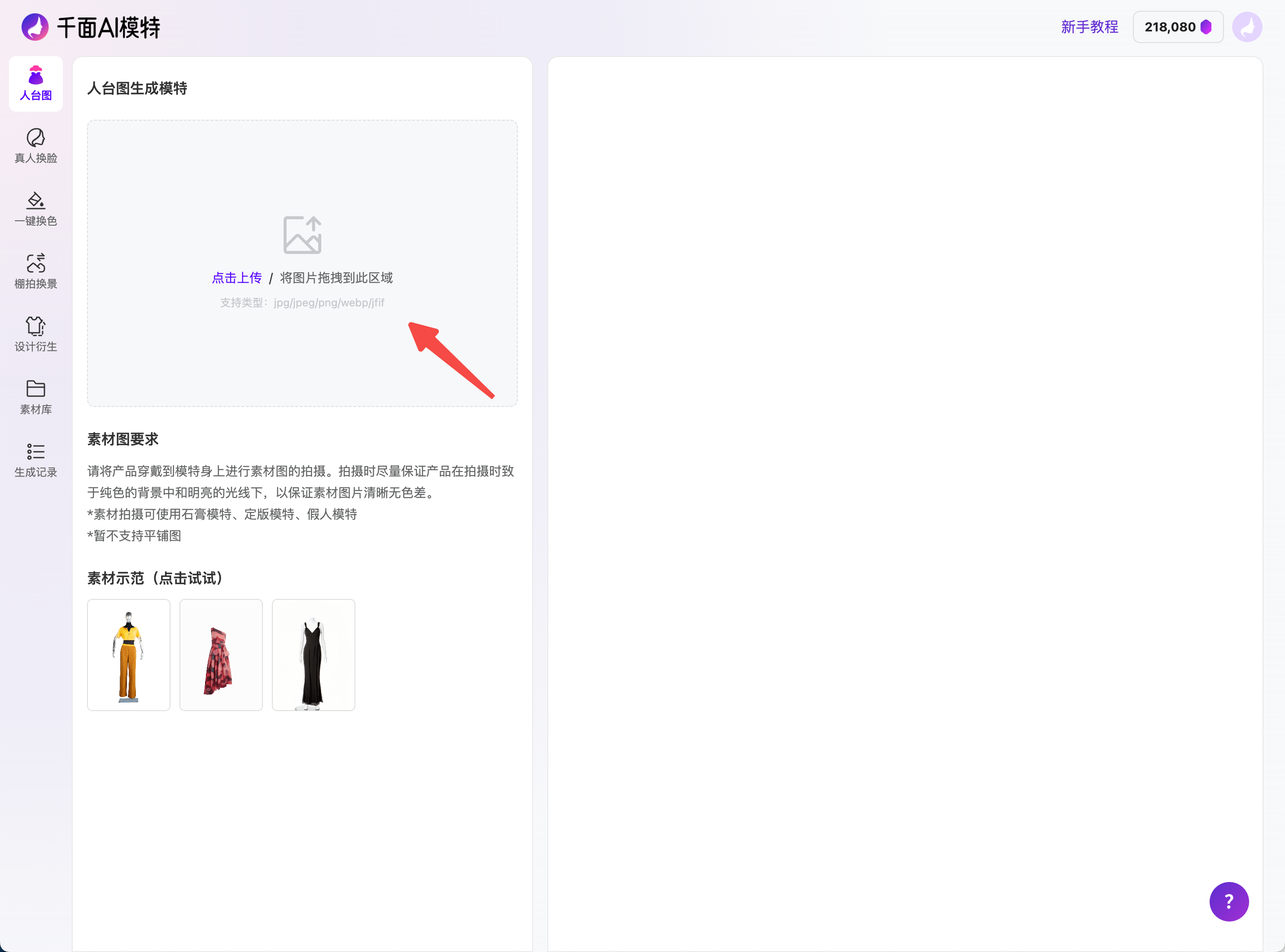1285x952 pixels.
Task: Open the 素材库 material library
Action: click(36, 397)
